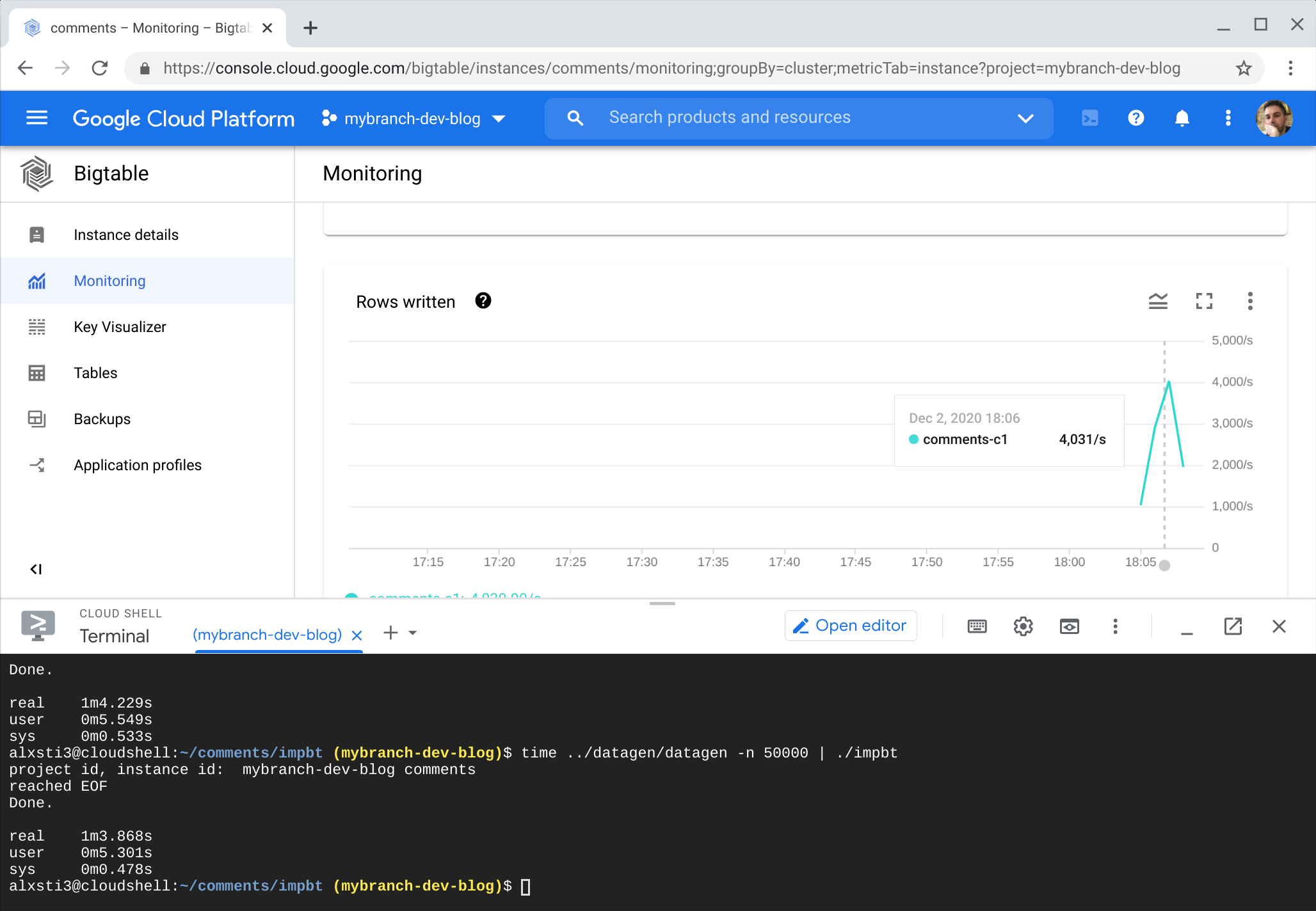
Task: Click the Google Cloud Platform logo text
Action: click(x=184, y=118)
